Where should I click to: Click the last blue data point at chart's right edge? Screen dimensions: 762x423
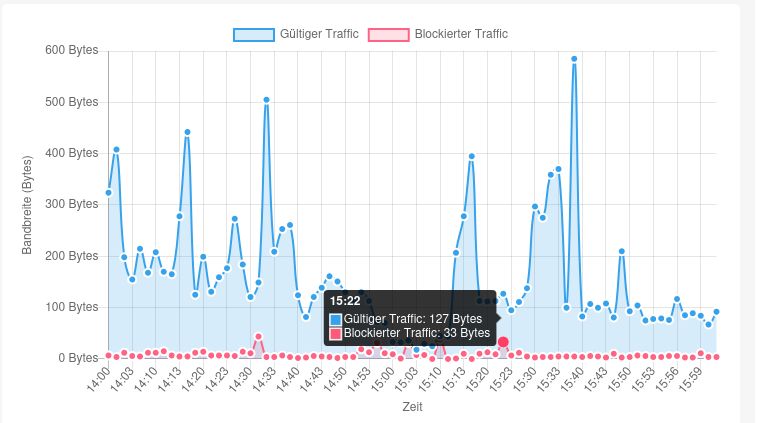click(x=716, y=312)
